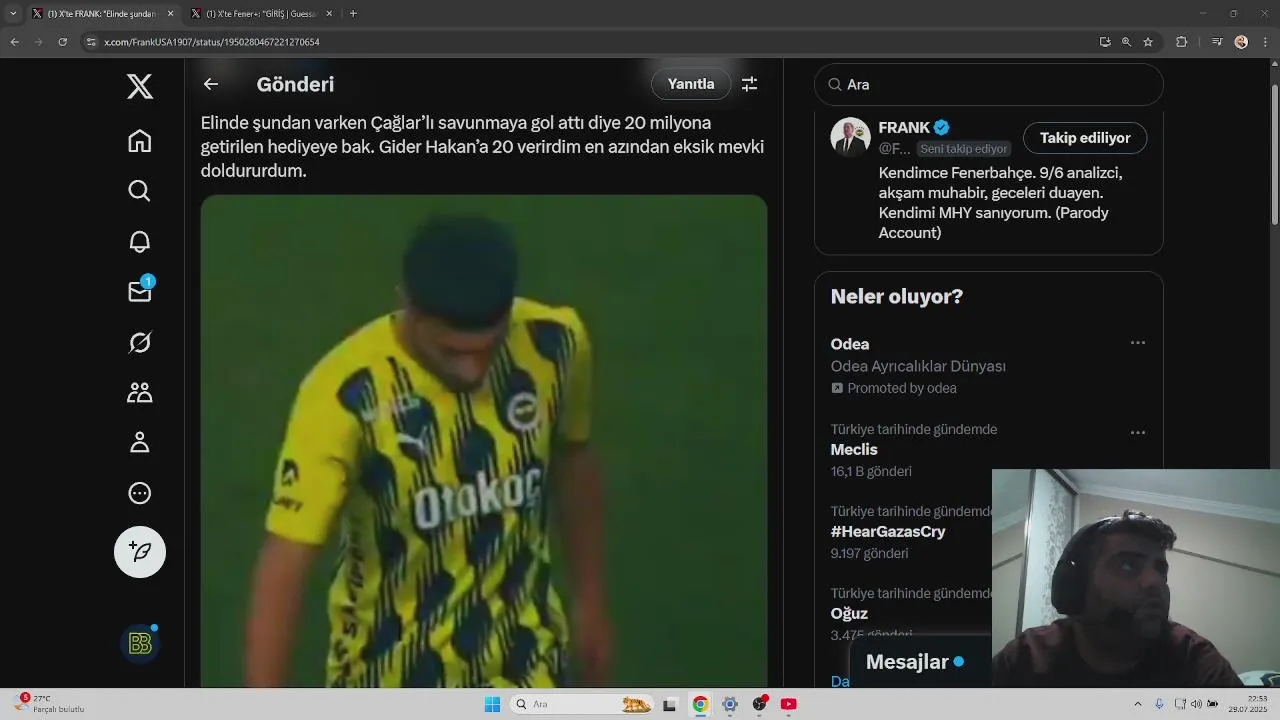Click the address bar URL
This screenshot has height=720, width=1280.
[212, 42]
